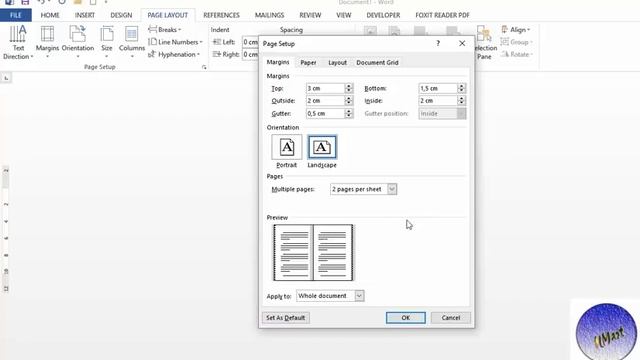640x360 pixels.
Task: Click the Gutter value field
Action: [325, 113]
